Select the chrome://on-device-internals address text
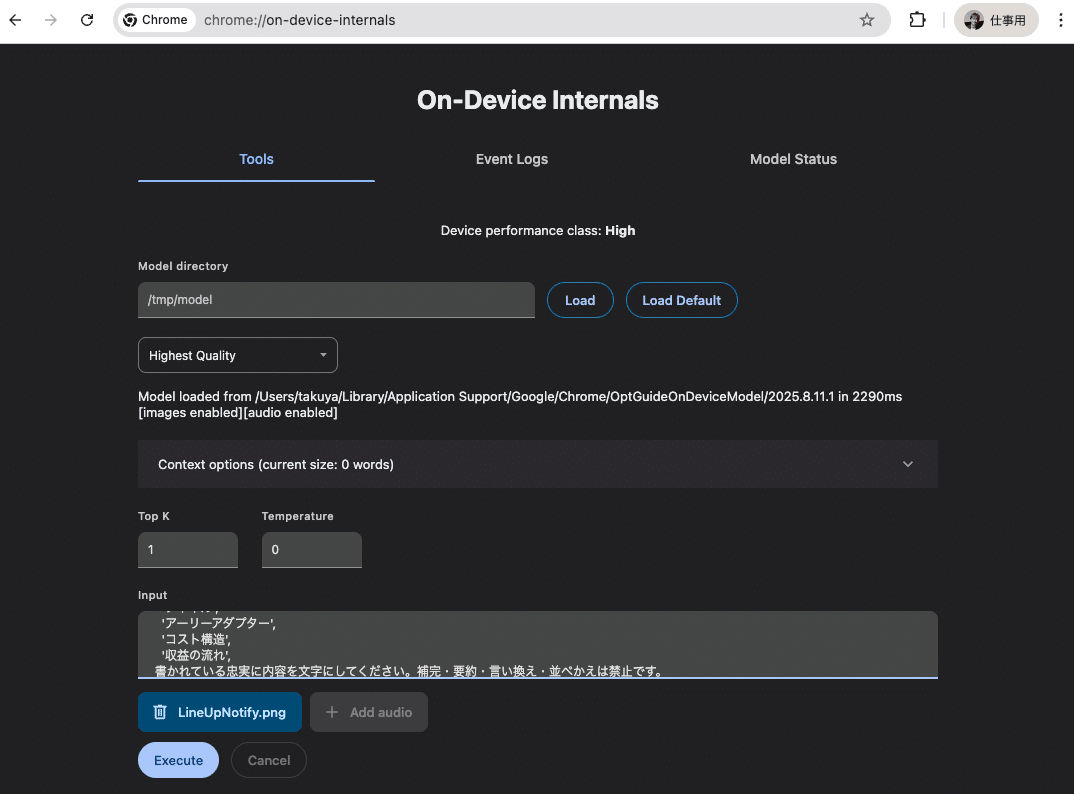Viewport: 1074px width, 794px height. (x=299, y=20)
